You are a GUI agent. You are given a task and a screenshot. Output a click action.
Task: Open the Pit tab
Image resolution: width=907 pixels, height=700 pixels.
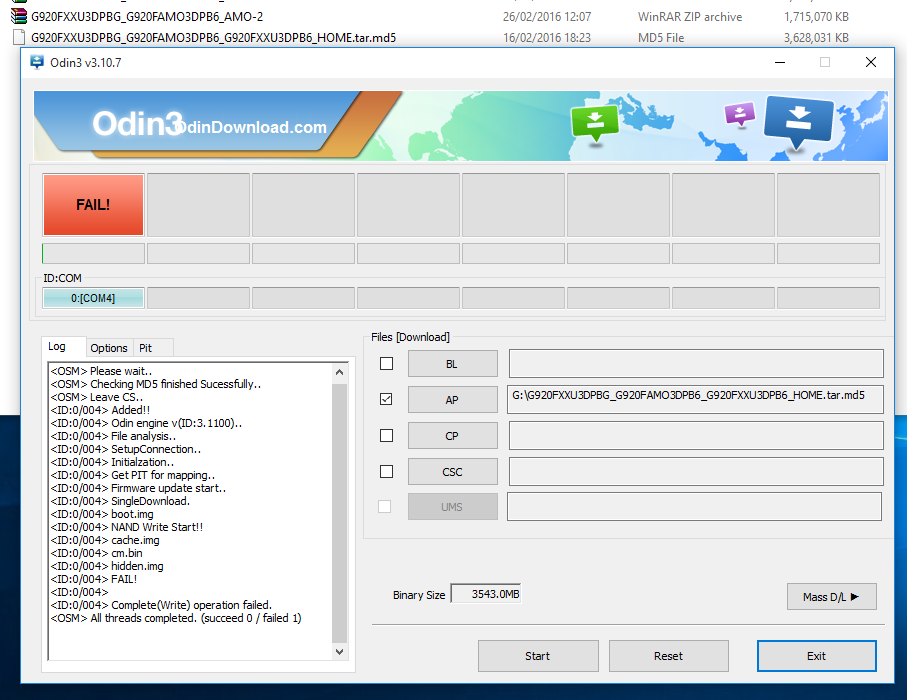[146, 348]
